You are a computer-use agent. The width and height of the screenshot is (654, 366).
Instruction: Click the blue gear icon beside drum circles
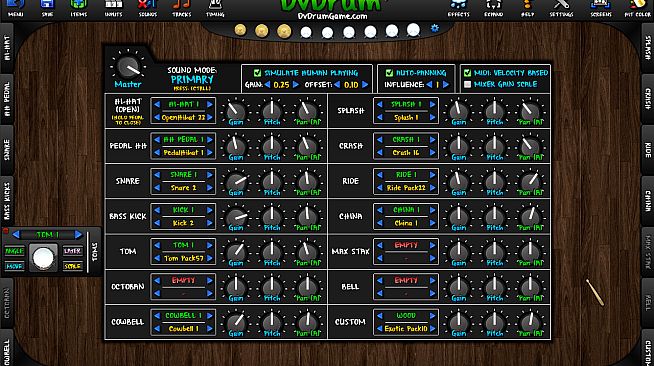435,28
